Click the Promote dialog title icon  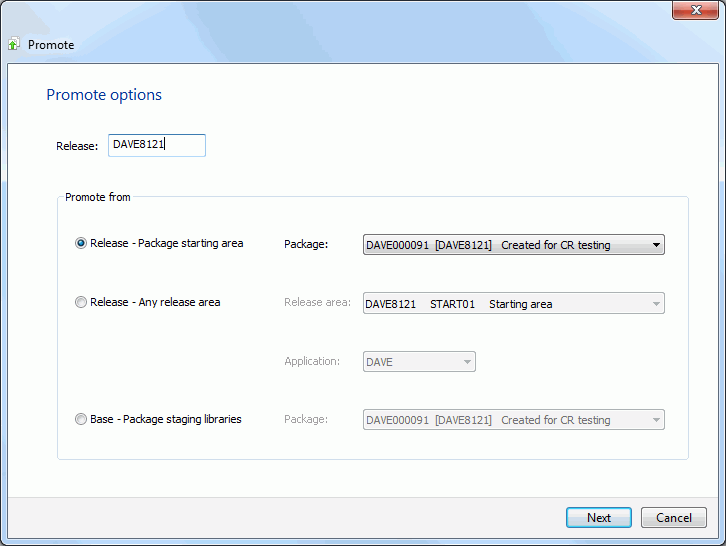[14, 44]
